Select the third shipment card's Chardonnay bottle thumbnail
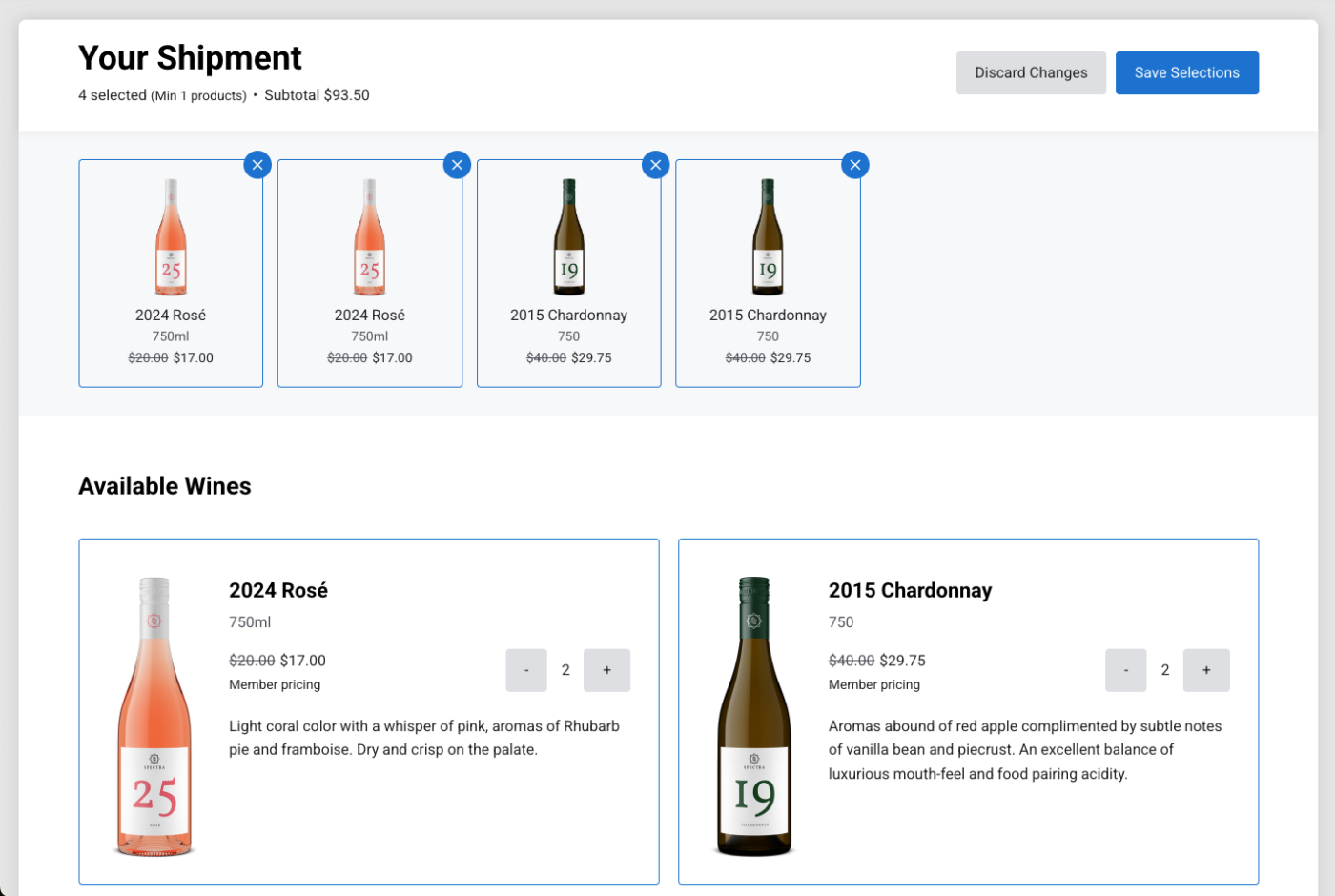The height and width of the screenshot is (896, 1335). (569, 237)
